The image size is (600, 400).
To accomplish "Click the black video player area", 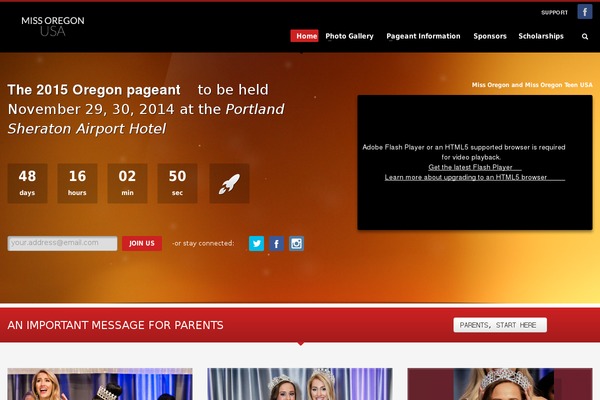I will coord(475,162).
